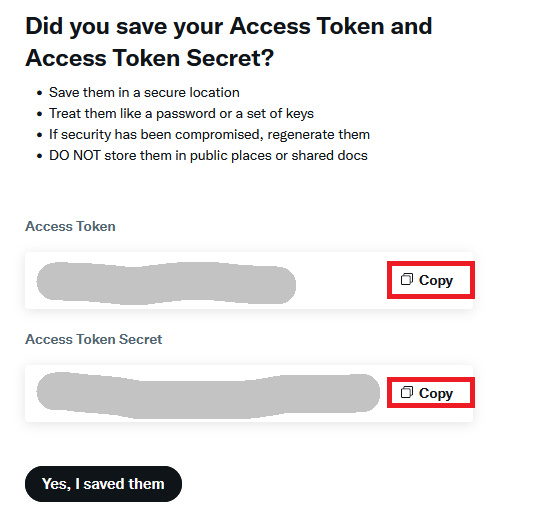Click the heading's "Did you save your" line
The image size is (534, 519).
124,26
